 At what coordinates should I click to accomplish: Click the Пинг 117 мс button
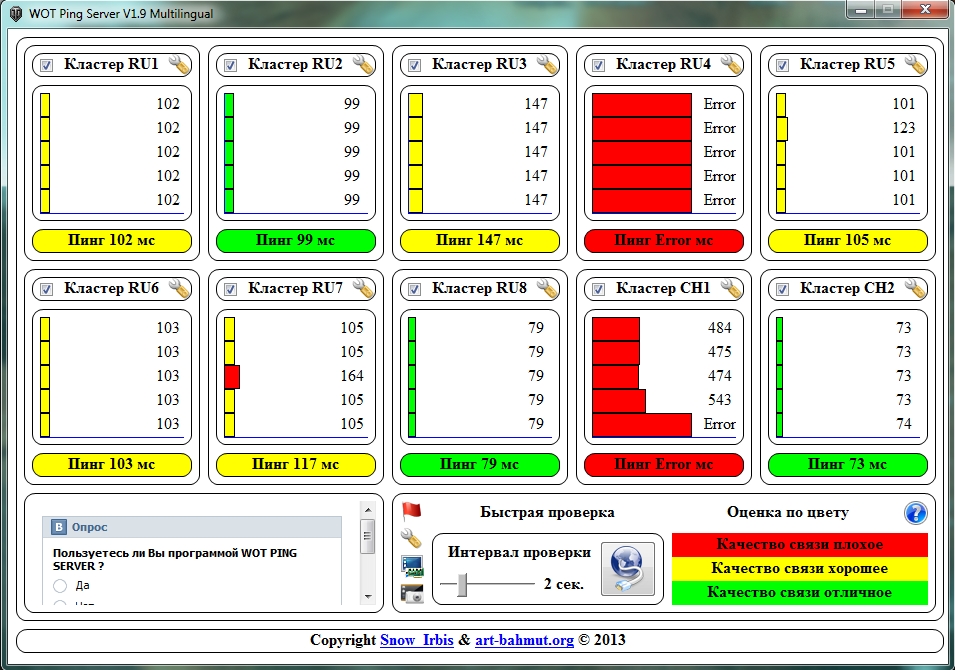[x=295, y=465]
